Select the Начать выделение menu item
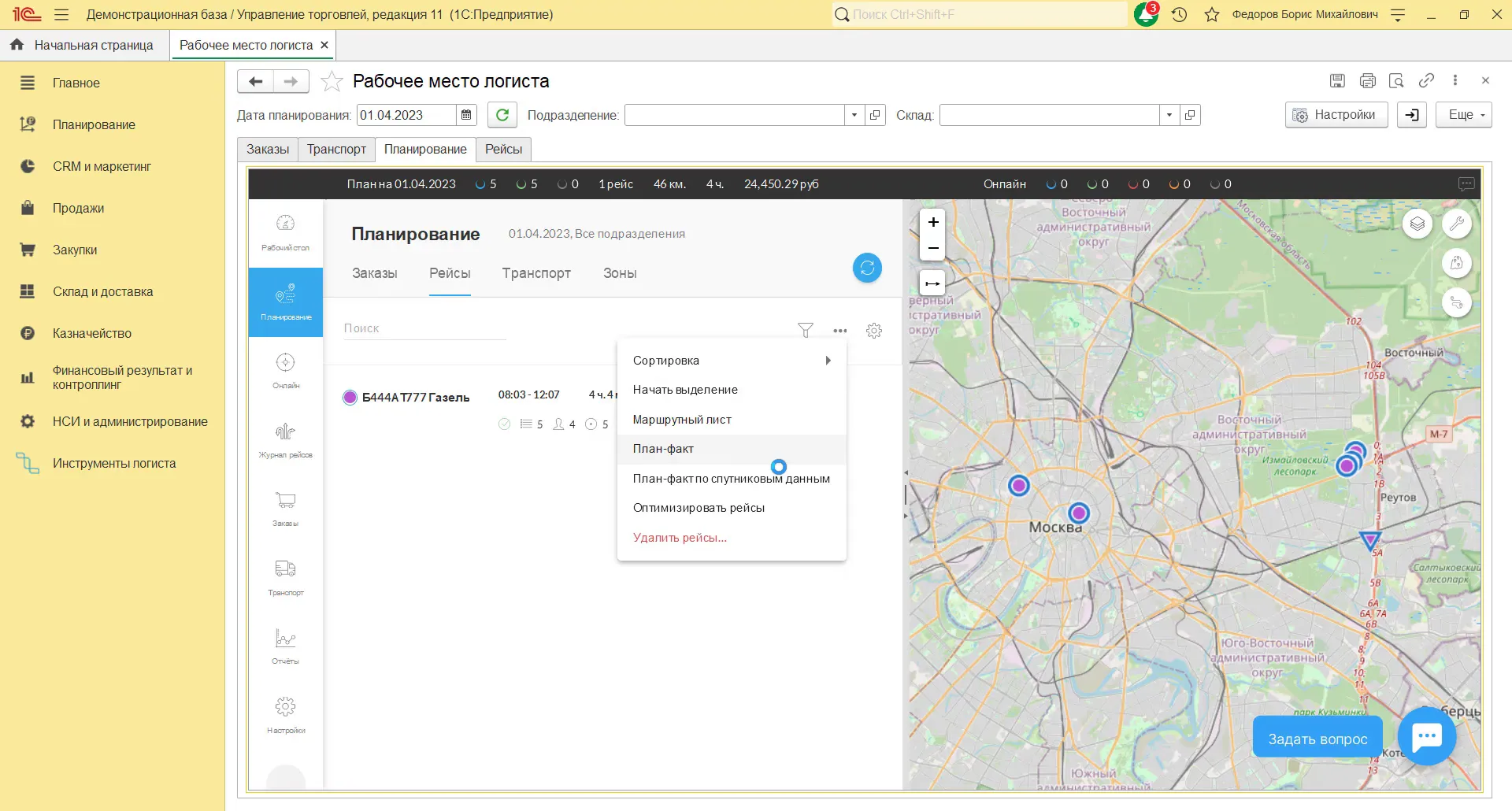This screenshot has width=1512, height=811. tap(732, 390)
